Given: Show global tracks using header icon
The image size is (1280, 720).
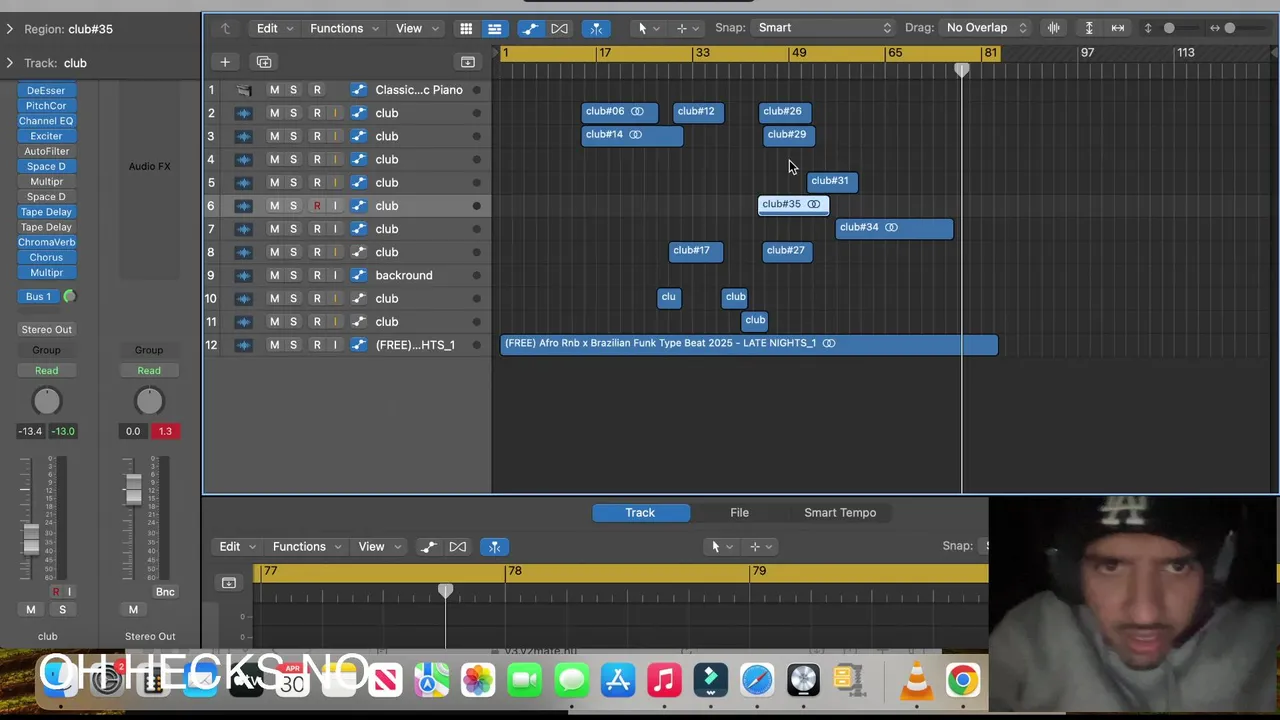Looking at the screenshot, I should (x=467, y=62).
